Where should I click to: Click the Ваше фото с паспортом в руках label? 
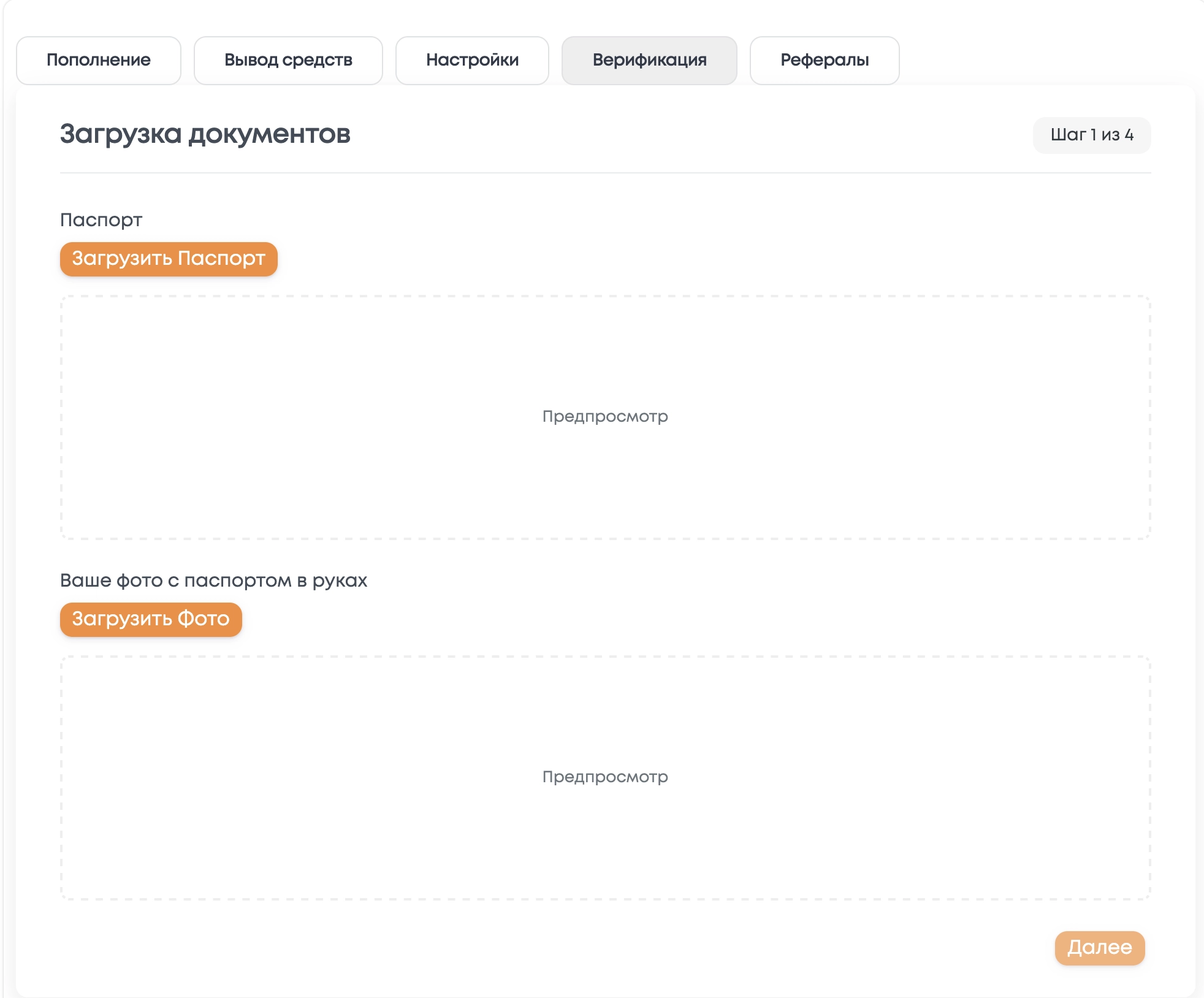point(213,581)
